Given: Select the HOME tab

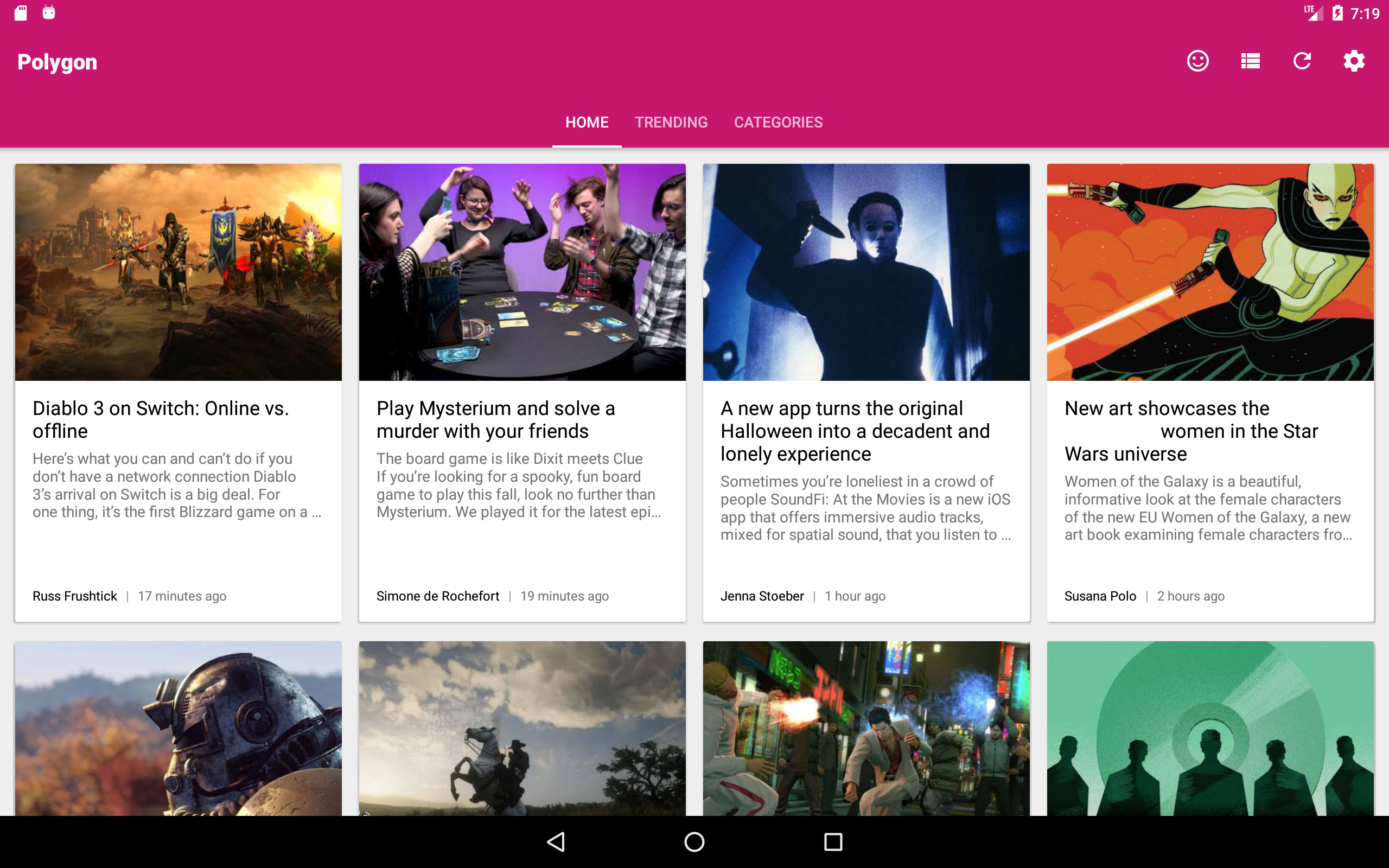Looking at the screenshot, I should tap(587, 122).
